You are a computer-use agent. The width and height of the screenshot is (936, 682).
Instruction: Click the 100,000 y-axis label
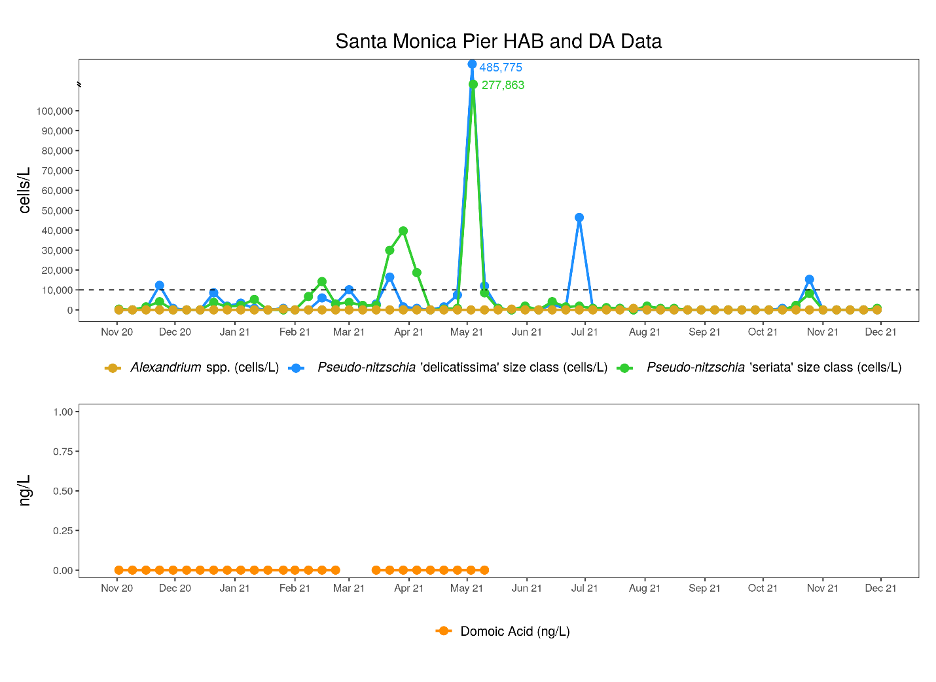[54, 111]
